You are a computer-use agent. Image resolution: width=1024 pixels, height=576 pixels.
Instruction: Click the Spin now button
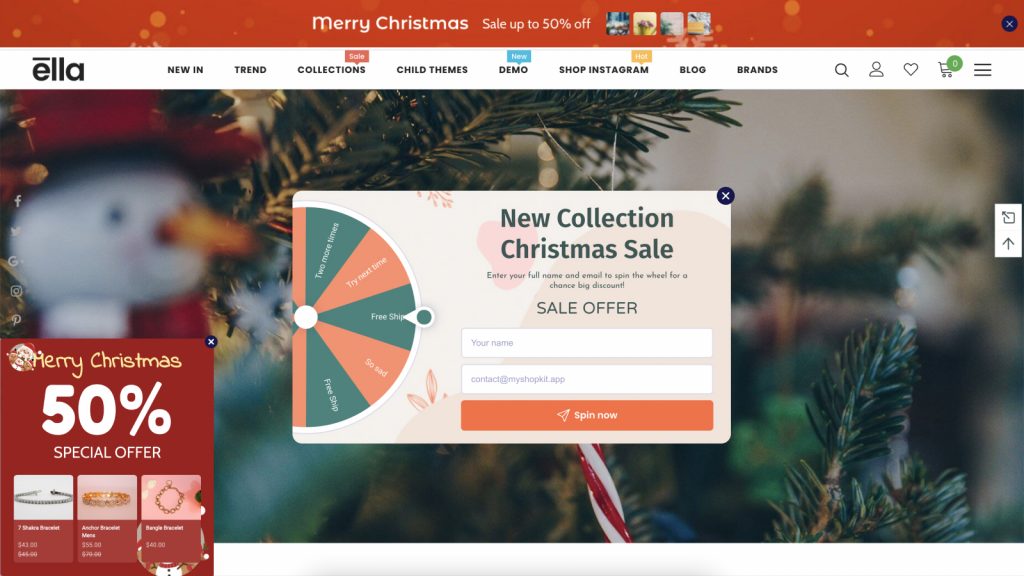[586, 415]
